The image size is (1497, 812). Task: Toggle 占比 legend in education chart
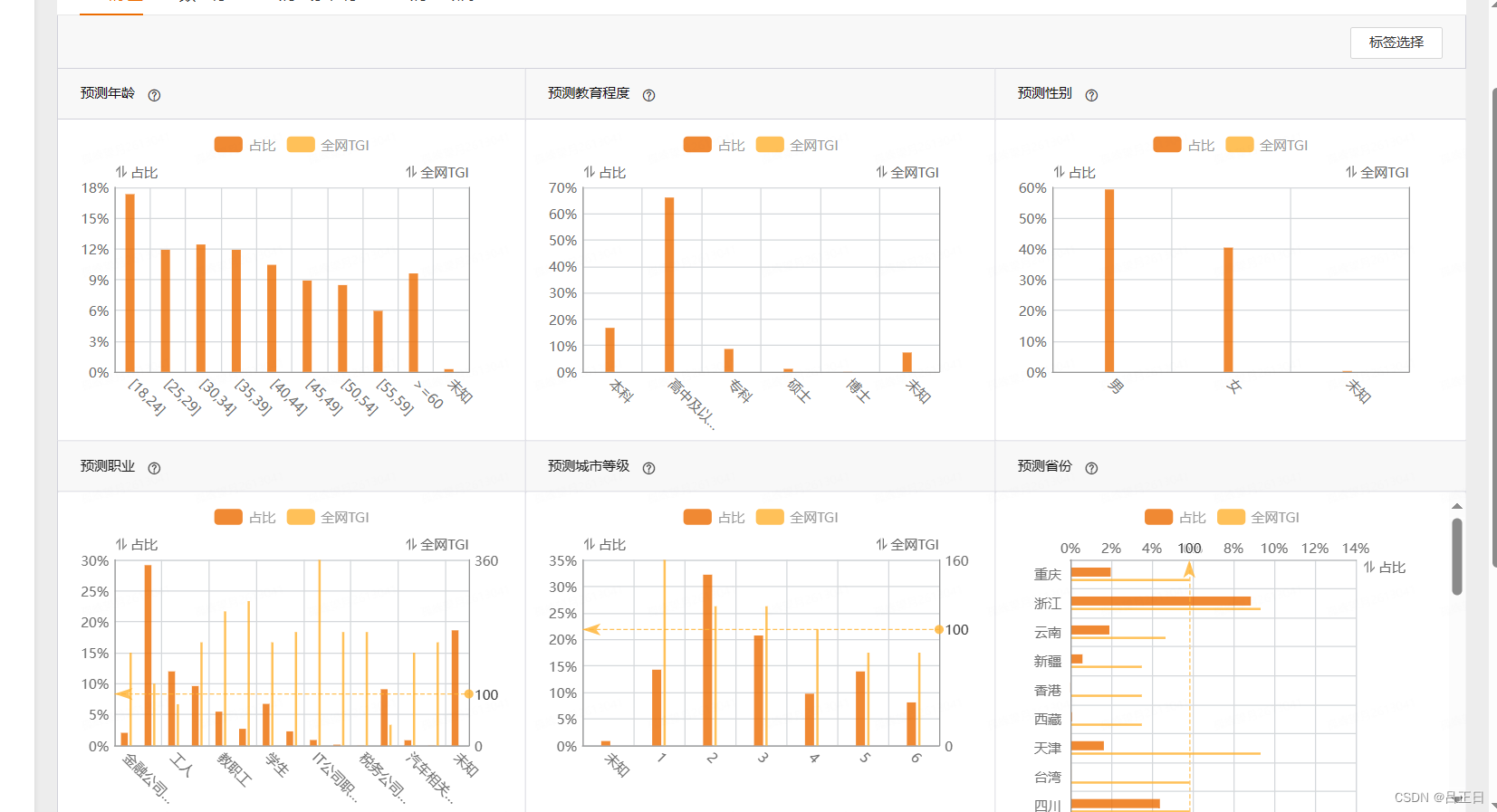click(715, 145)
